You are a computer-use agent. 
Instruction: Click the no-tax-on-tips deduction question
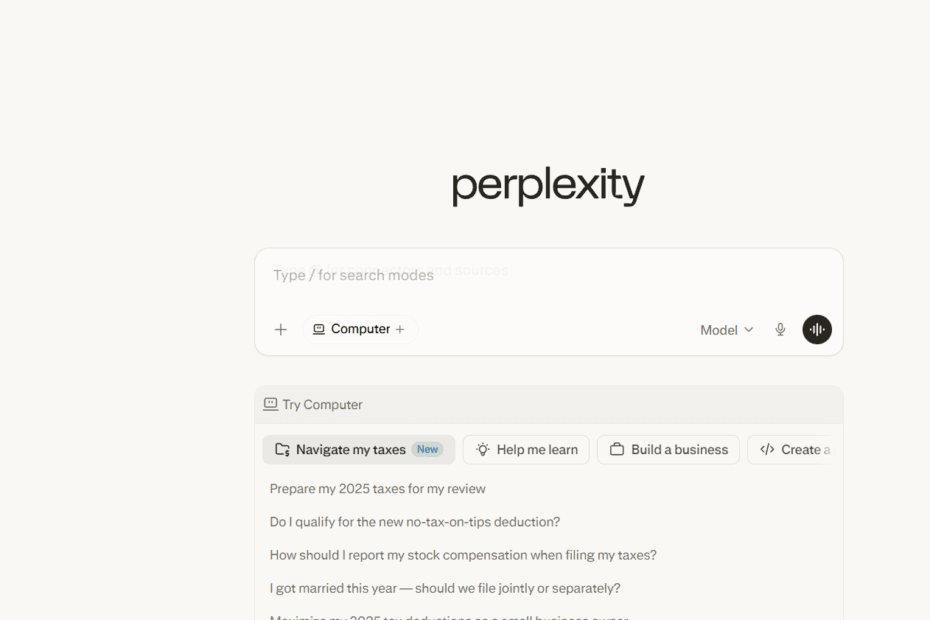414,521
